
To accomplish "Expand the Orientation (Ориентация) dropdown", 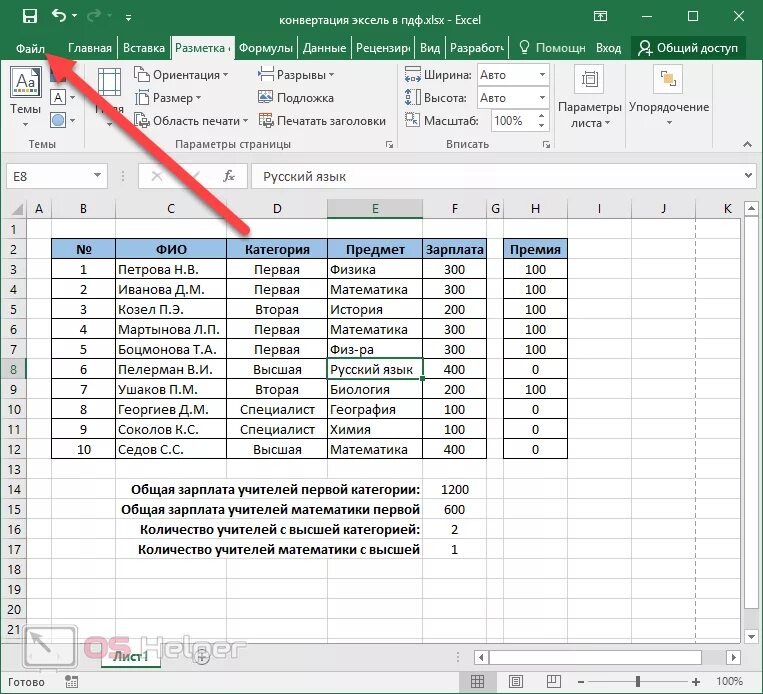I will 181,75.
